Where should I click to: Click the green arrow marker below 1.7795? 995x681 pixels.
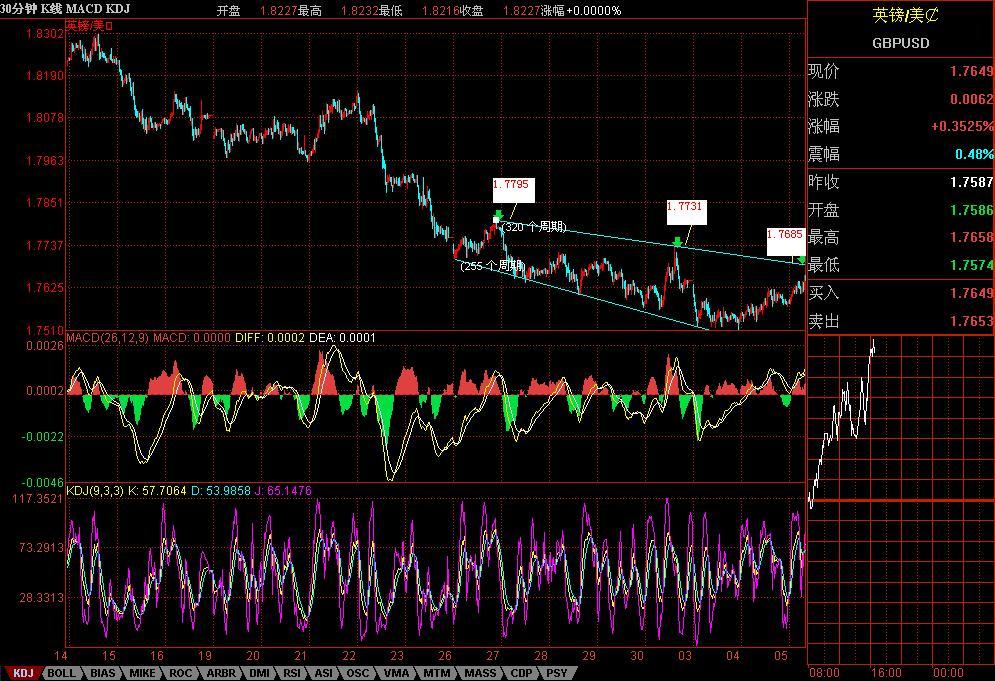coord(498,213)
